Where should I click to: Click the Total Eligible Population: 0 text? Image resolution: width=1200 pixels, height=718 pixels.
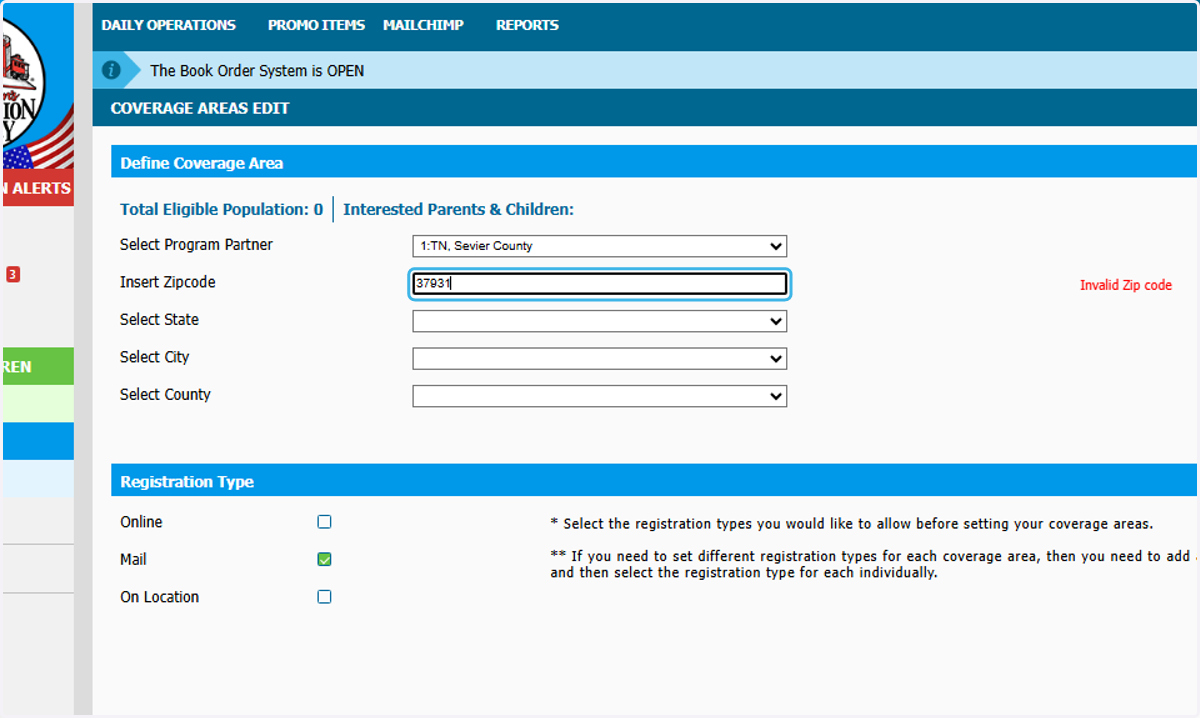click(x=221, y=209)
